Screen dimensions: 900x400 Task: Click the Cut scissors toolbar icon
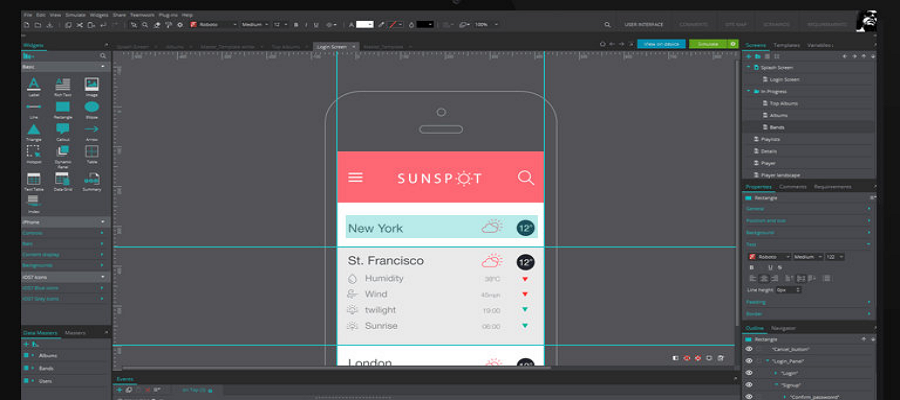pyautogui.click(x=79, y=25)
